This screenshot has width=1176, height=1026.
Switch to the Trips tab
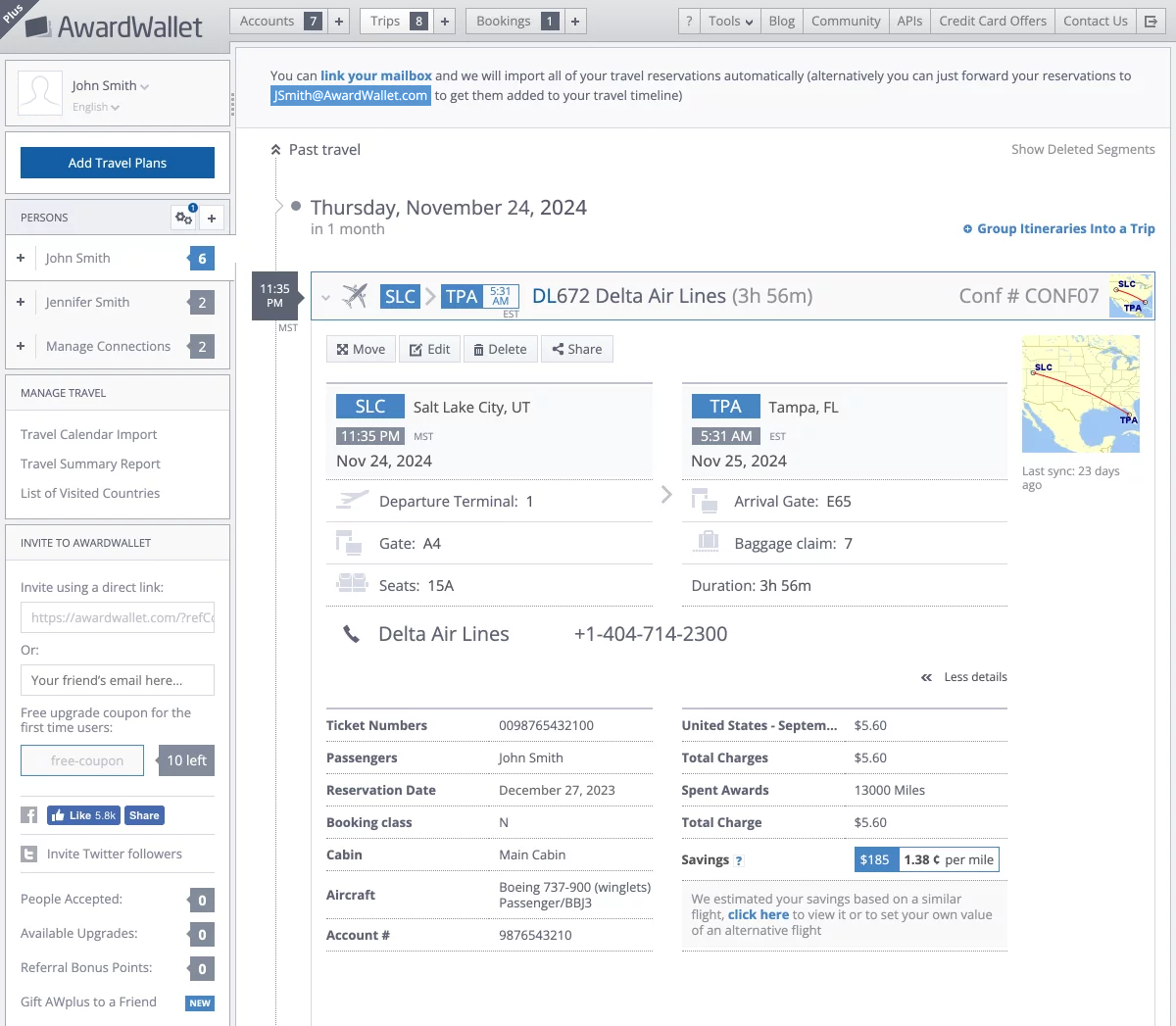click(x=396, y=21)
